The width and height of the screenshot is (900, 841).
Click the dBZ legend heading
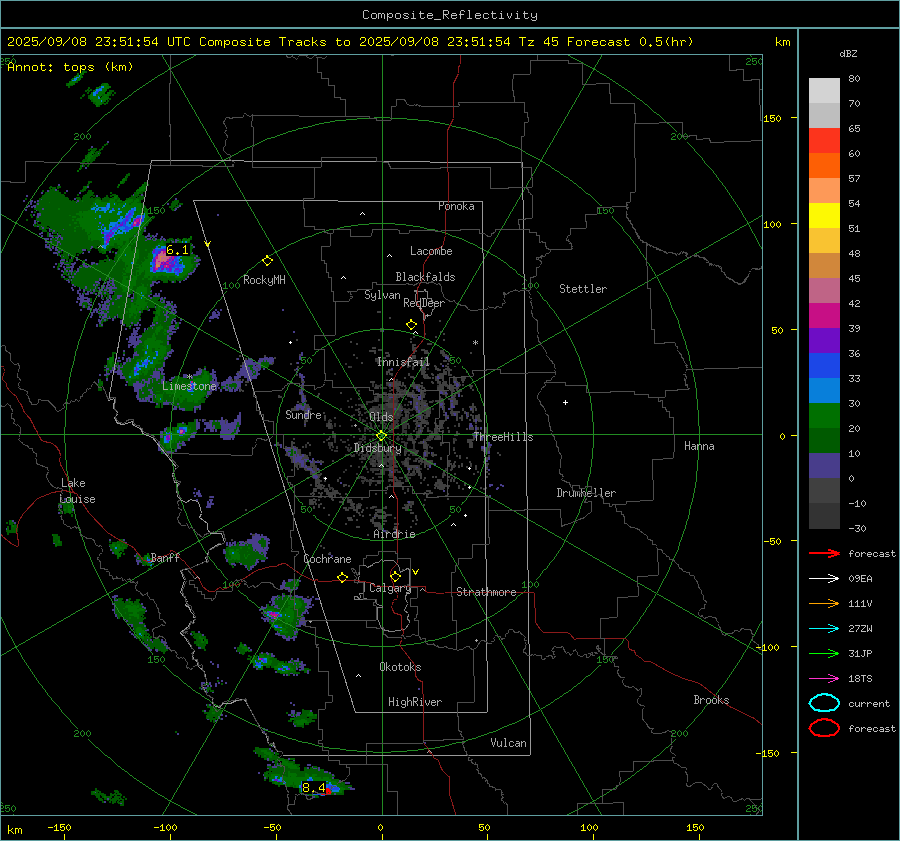click(848, 53)
